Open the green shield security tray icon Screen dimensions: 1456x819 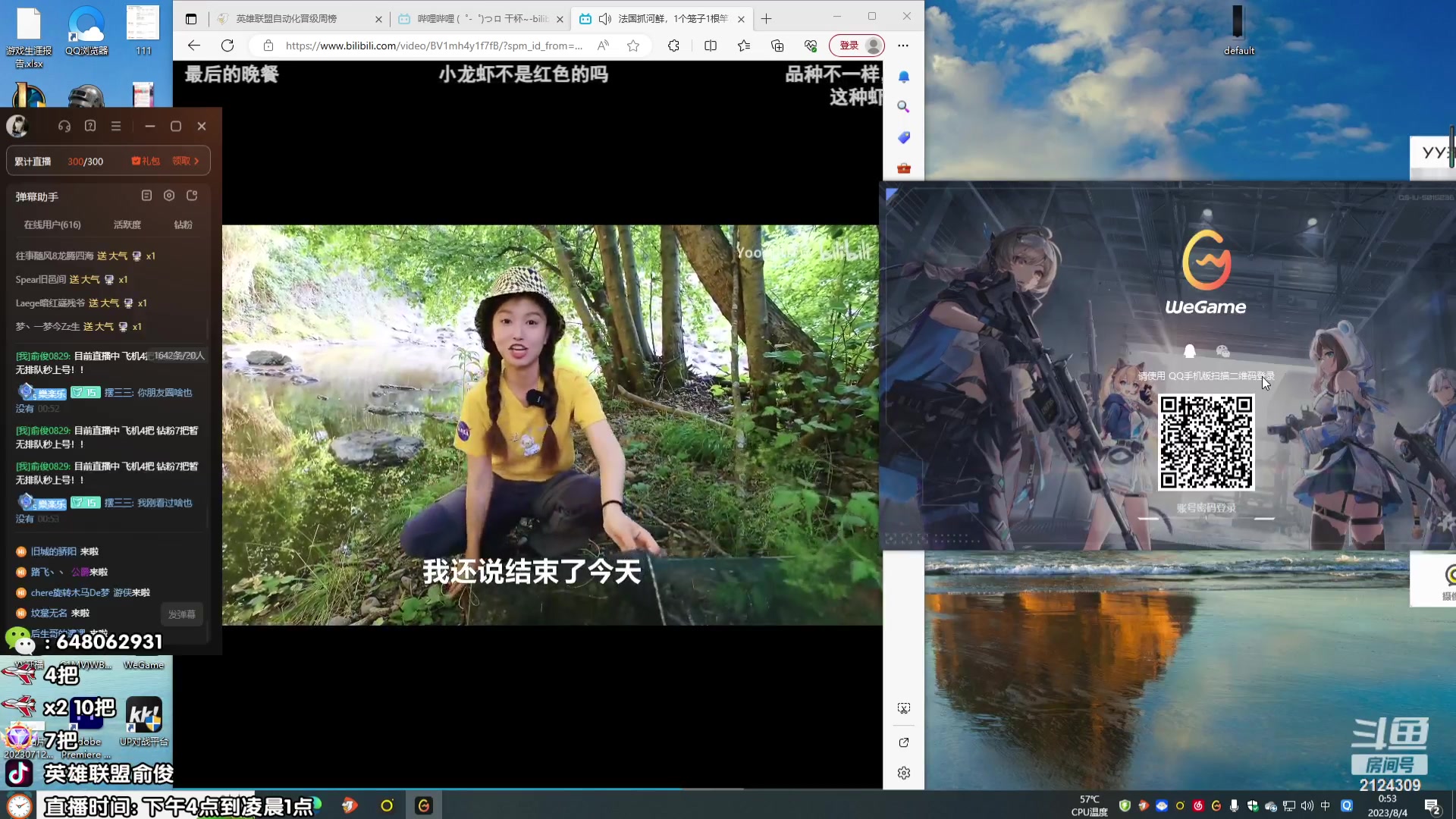(x=1125, y=805)
